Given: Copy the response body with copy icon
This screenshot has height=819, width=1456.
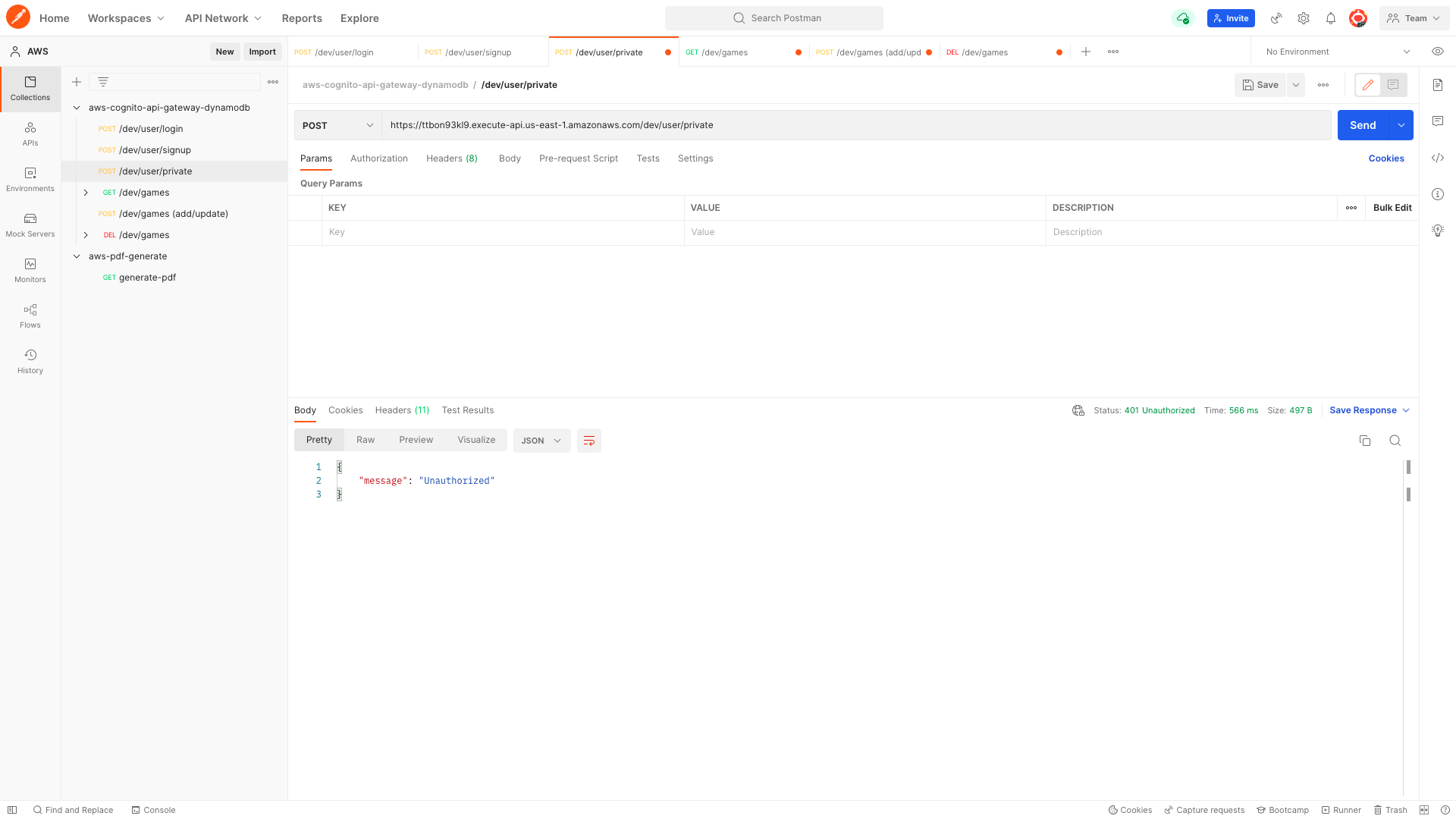Looking at the screenshot, I should (x=1364, y=441).
